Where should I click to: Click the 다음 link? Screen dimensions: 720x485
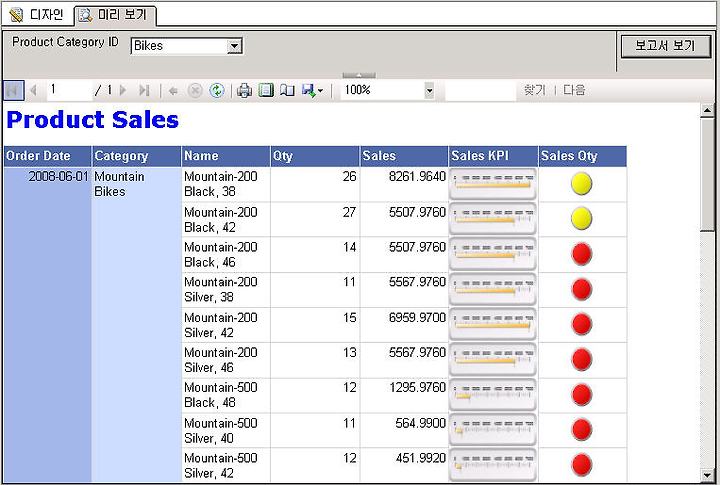tap(574, 90)
